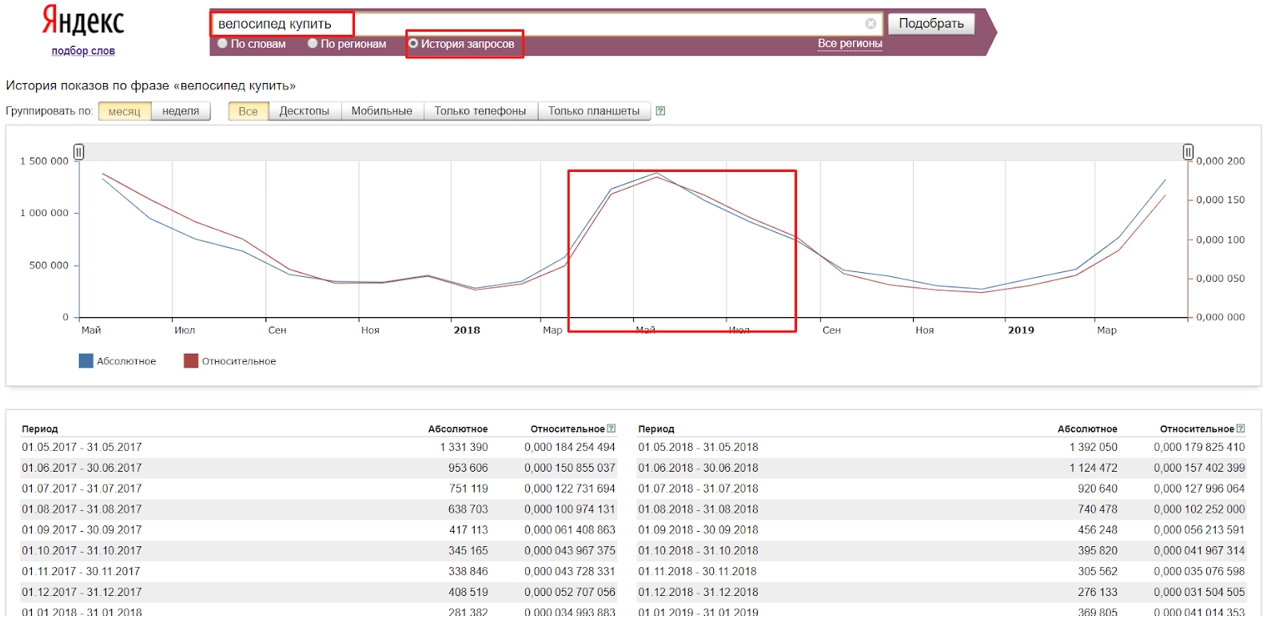Switch to the Мобильные tab
This screenshot has height=620, width=1264.
[x=382, y=111]
